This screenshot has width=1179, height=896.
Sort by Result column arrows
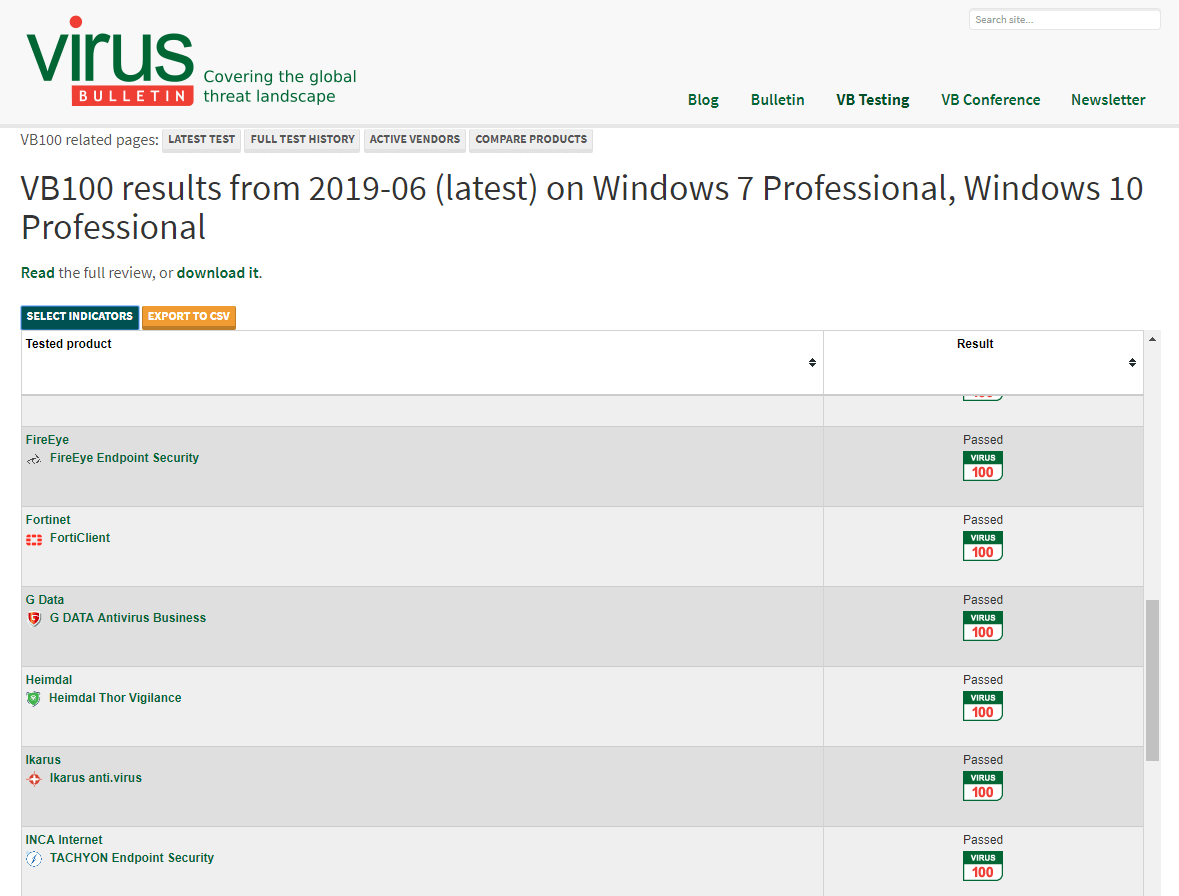(1132, 362)
